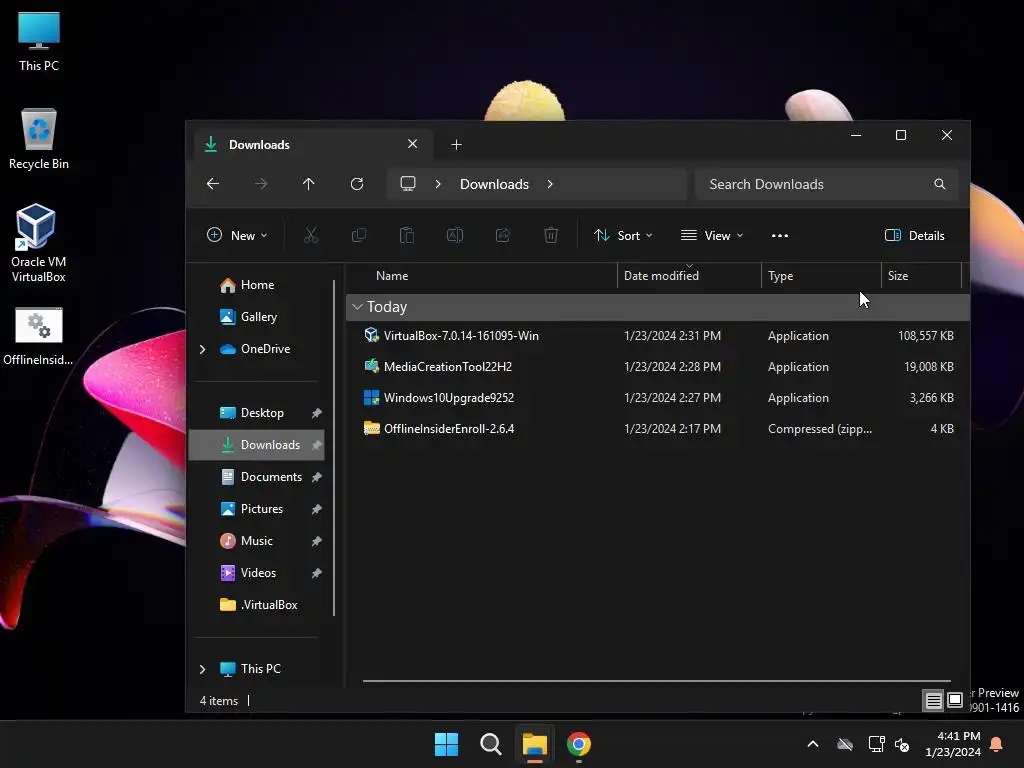Add a new tab

pyautogui.click(x=456, y=144)
